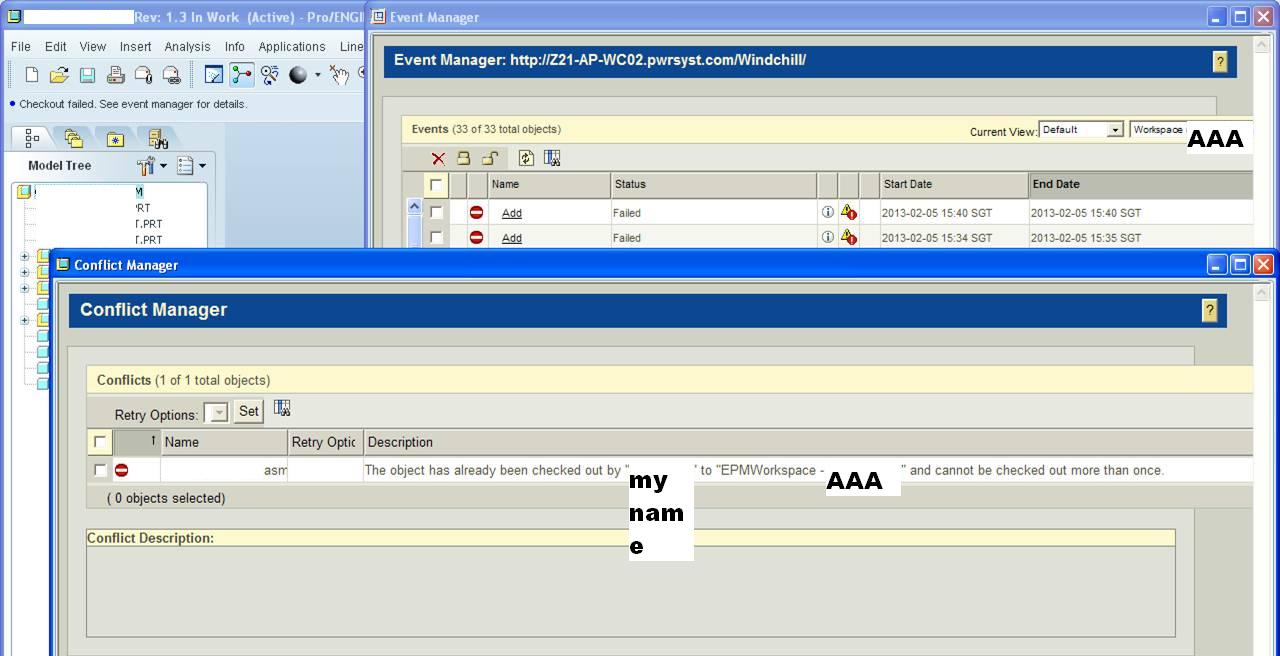Open conflict warning icon for 15:40 event
This screenshot has height=656, width=1280.
point(848,212)
